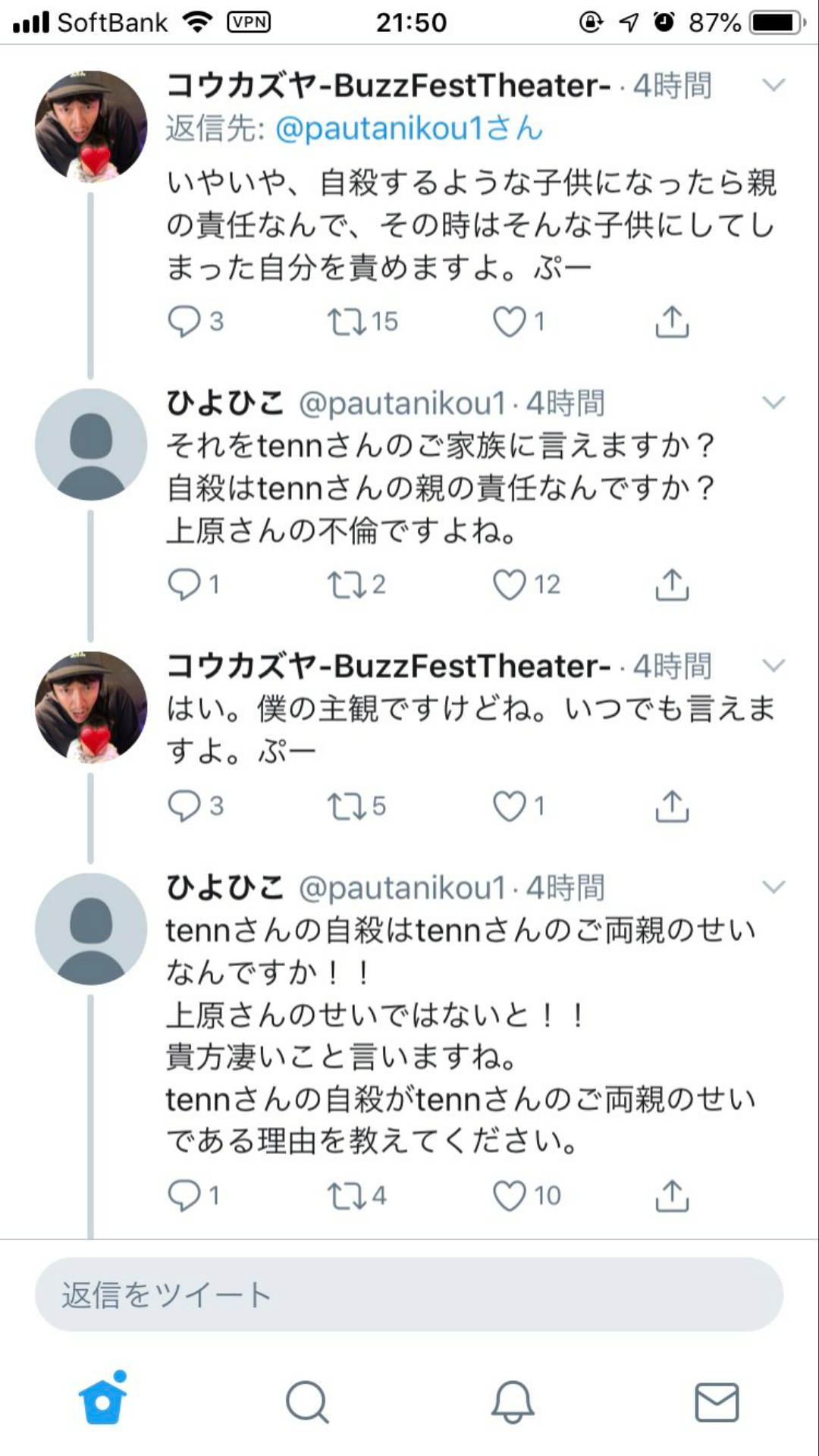The image size is (819, 1456).
Task: Tap the 返信をツイート reply field
Action: 409,1294
